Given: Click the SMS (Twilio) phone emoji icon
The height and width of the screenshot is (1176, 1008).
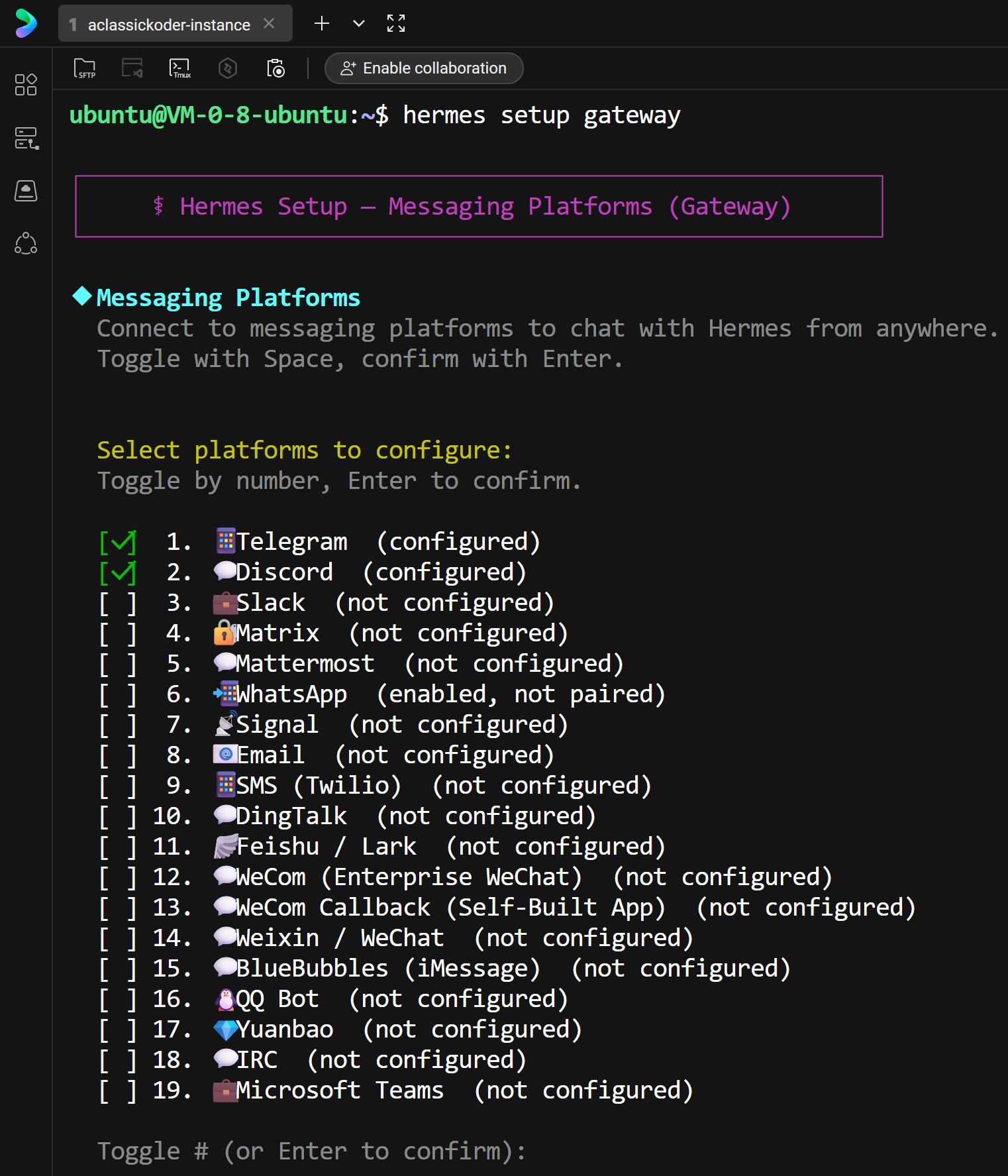Looking at the screenshot, I should click(226, 785).
